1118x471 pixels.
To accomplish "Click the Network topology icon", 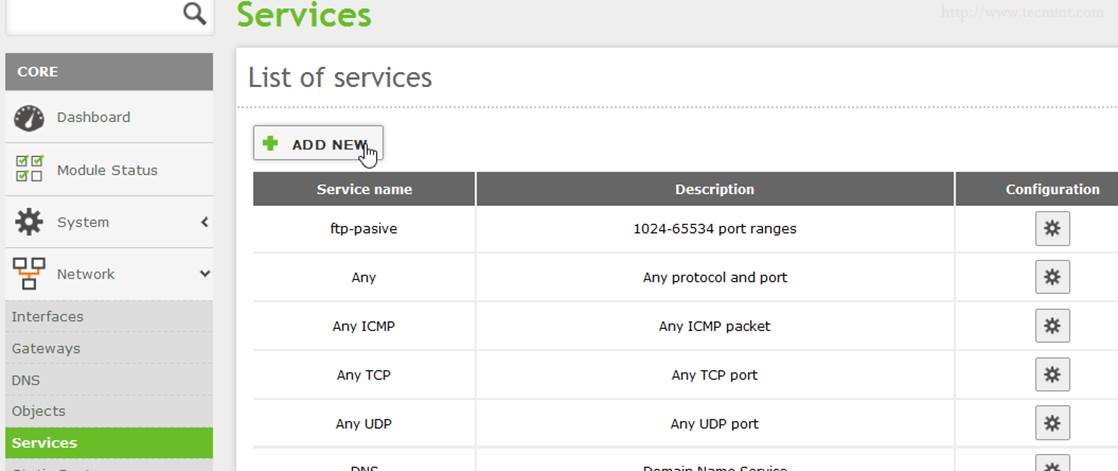I will tap(29, 274).
